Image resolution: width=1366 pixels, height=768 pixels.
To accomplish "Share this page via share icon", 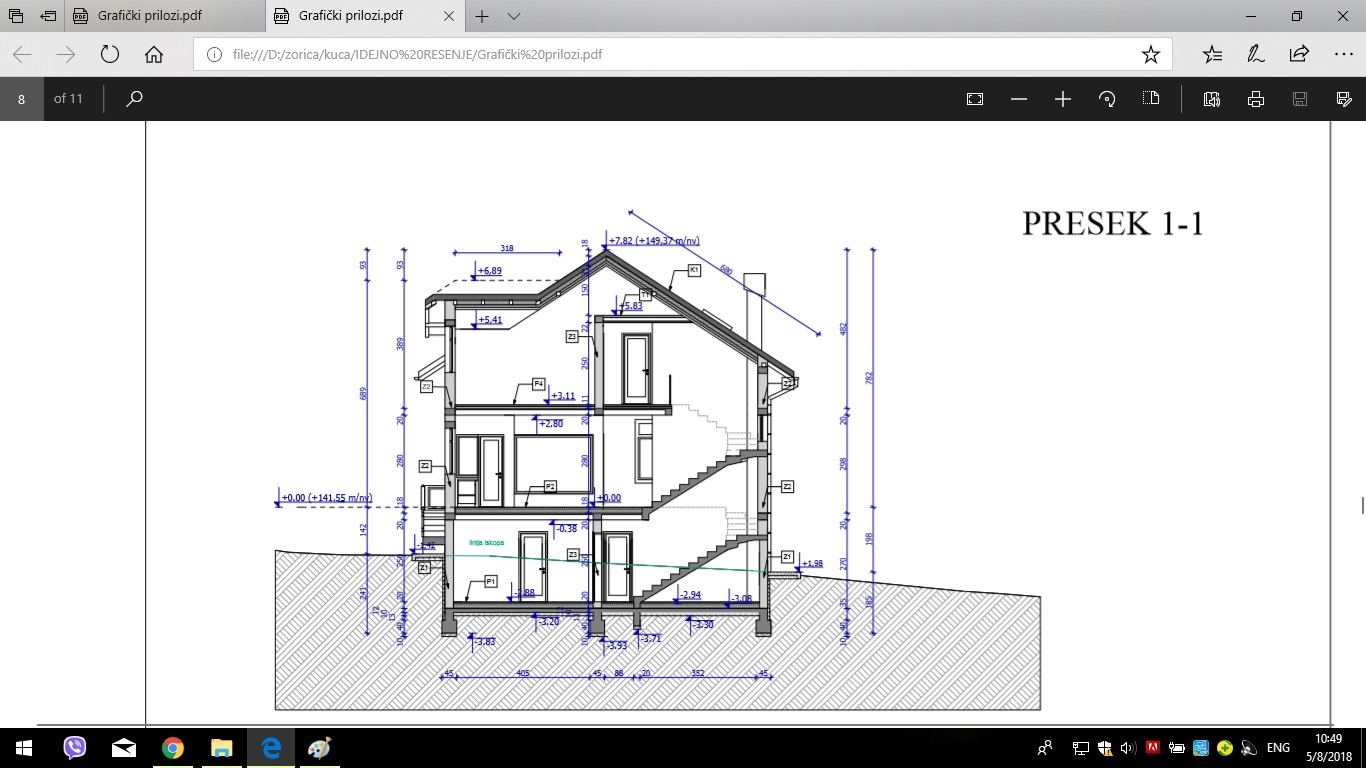I will 1299,54.
